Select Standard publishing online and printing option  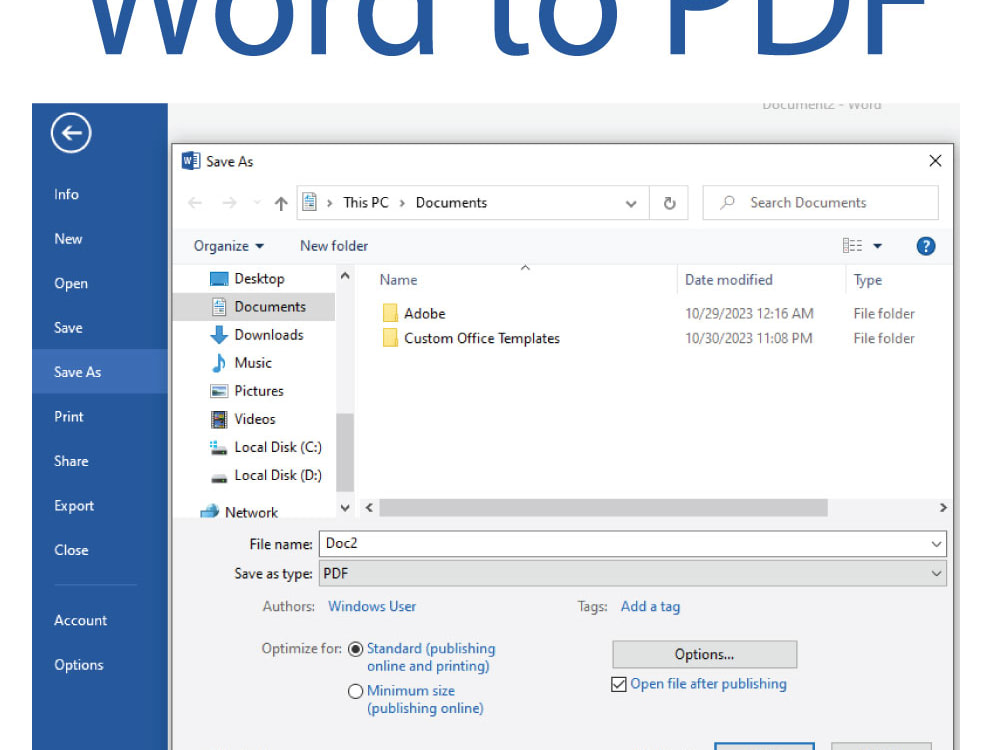pos(355,649)
